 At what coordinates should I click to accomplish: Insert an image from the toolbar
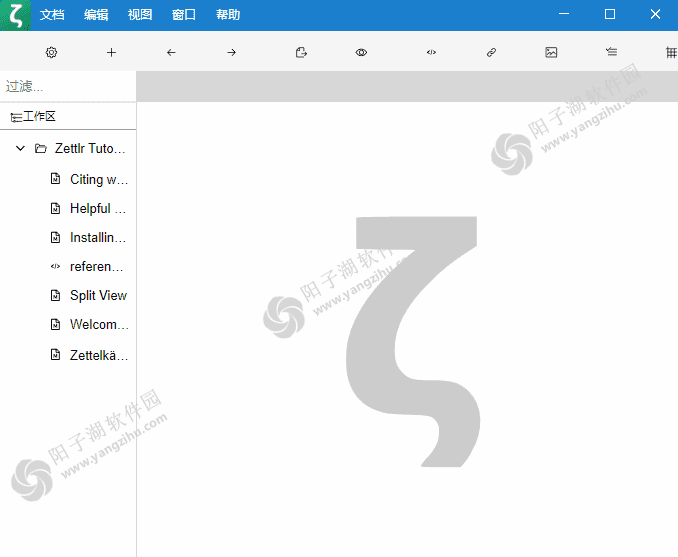[551, 52]
